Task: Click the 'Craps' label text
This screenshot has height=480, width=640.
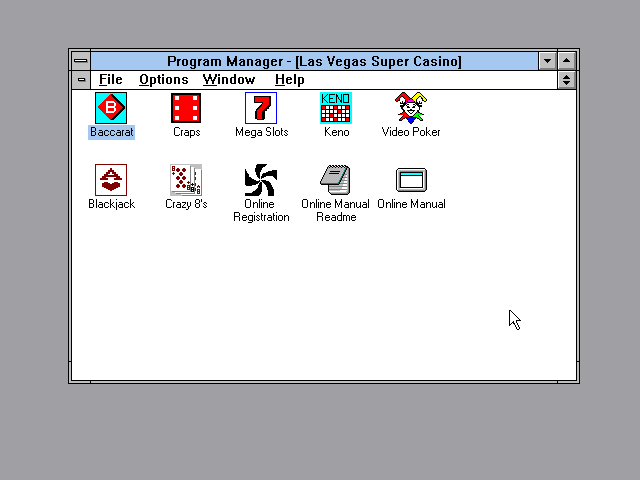Action: tap(187, 132)
